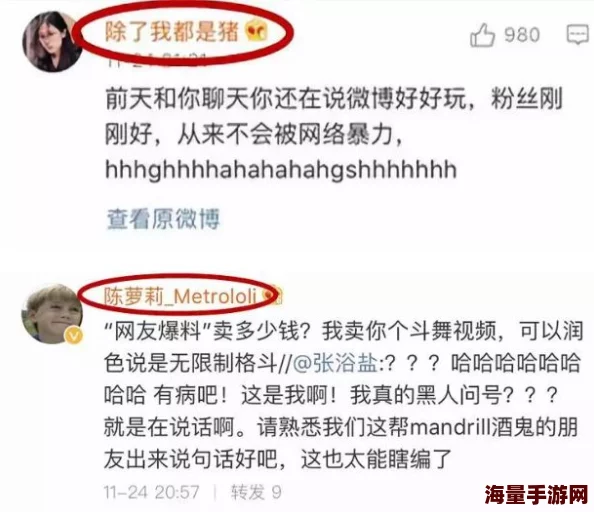This screenshot has width=594, height=513.
Task: Click the first comment text starting 前天和你聊天
Action: pyautogui.click(x=333, y=117)
